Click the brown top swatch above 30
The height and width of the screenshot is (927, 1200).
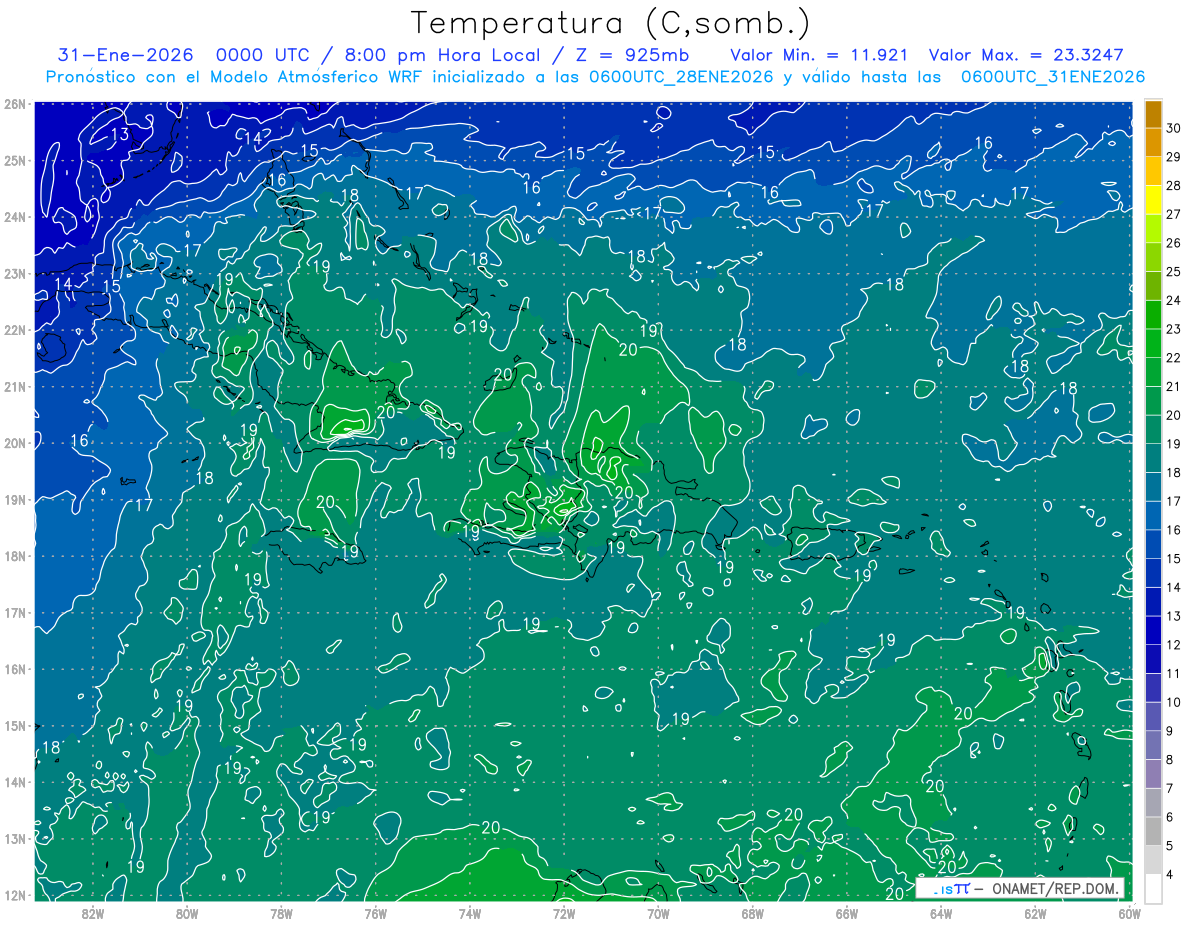coord(1153,114)
